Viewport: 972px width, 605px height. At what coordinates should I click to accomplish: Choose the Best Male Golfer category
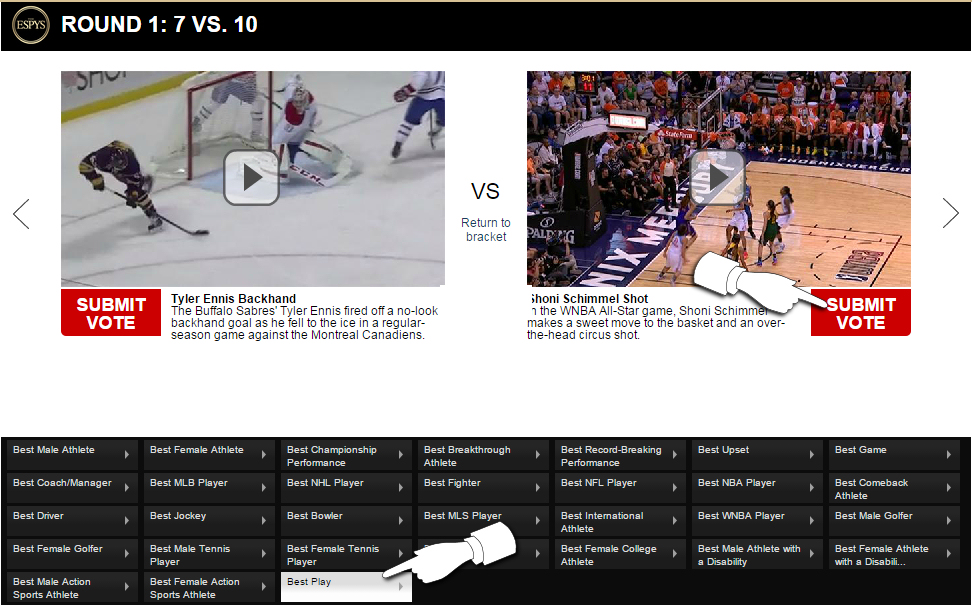coord(894,520)
